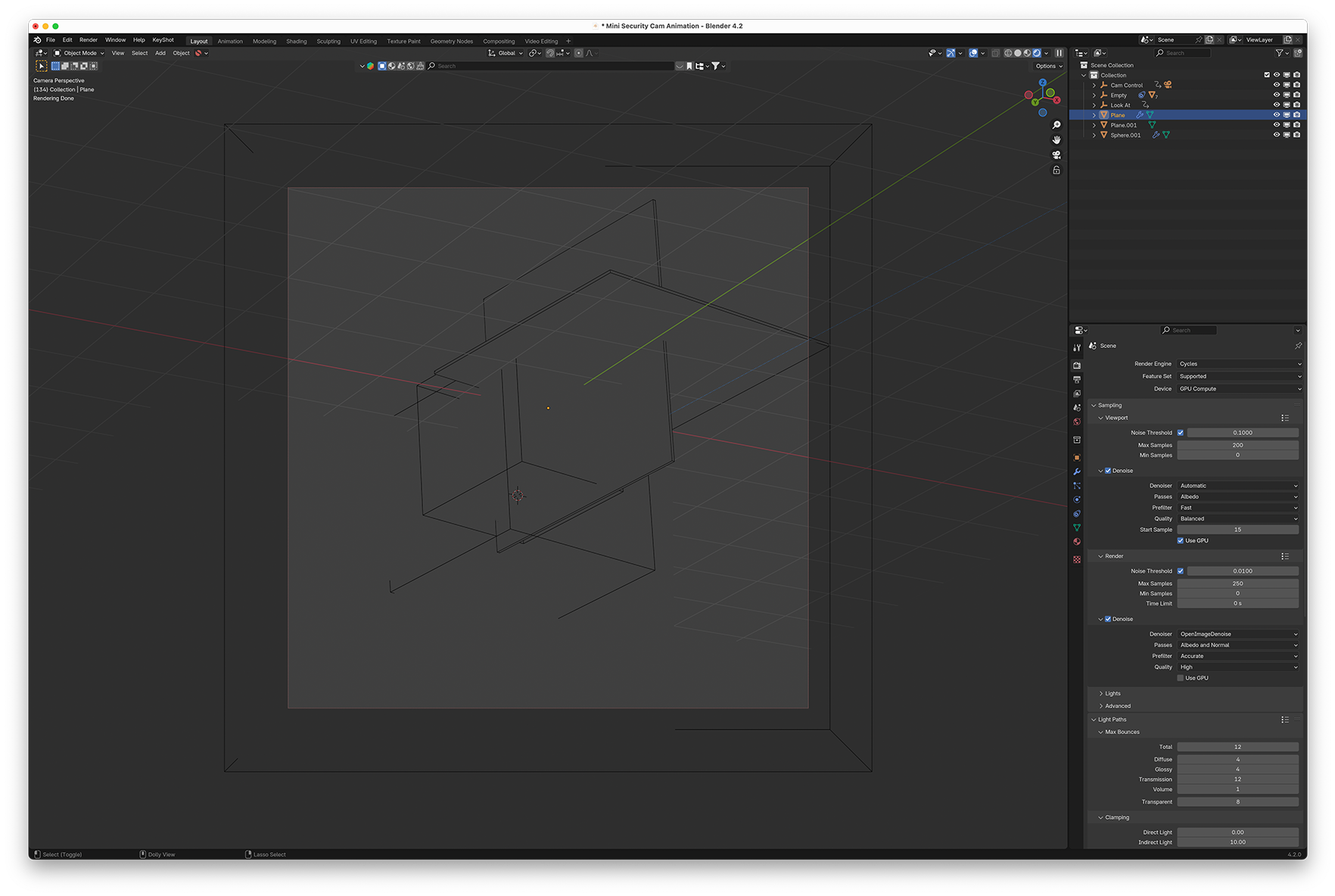Click the viewport Options button
The width and height of the screenshot is (1335, 896).
tap(1048, 66)
